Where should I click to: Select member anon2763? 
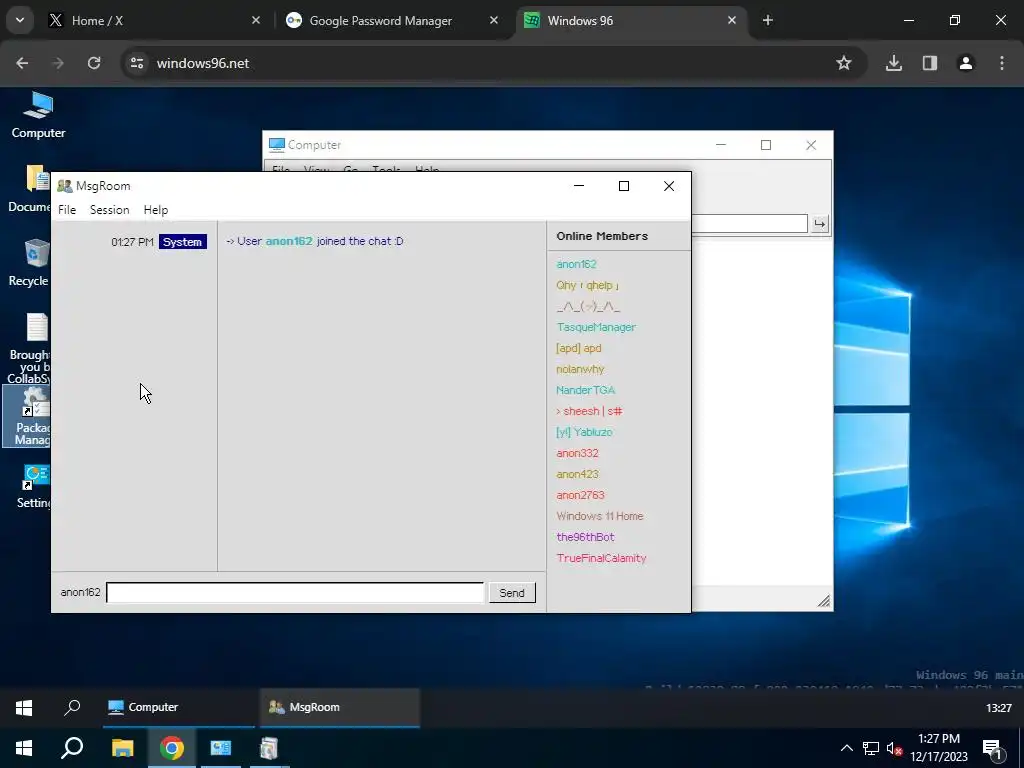[x=581, y=495]
